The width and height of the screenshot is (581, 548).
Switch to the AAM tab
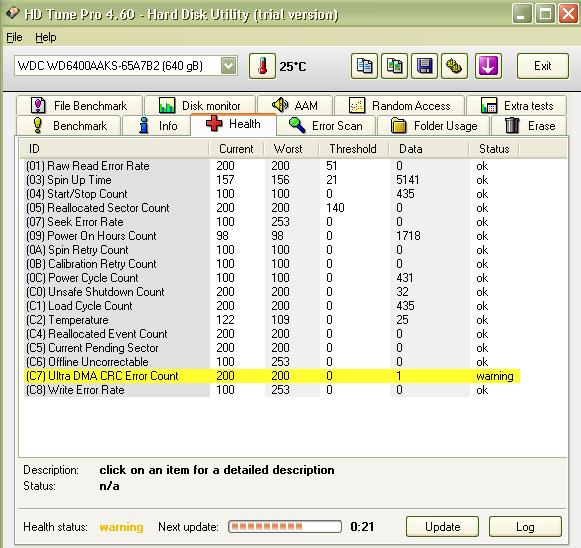click(295, 106)
